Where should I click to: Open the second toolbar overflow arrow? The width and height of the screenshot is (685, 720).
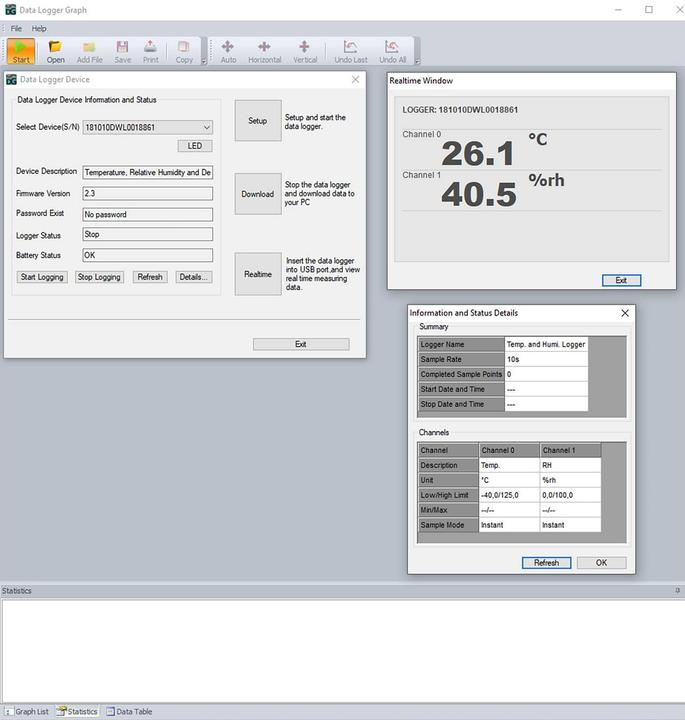coord(417,61)
